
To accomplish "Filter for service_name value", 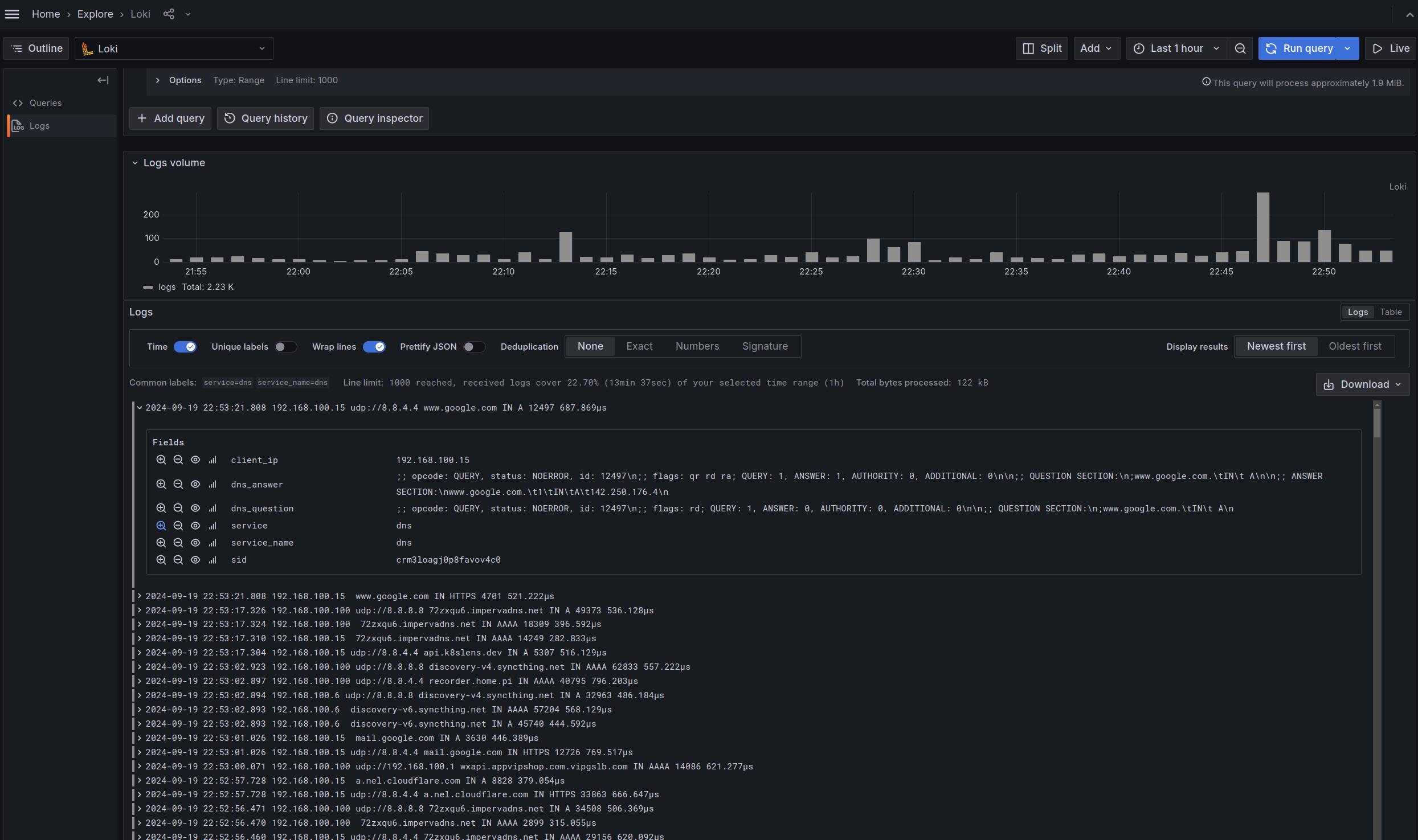I will pyautogui.click(x=161, y=543).
